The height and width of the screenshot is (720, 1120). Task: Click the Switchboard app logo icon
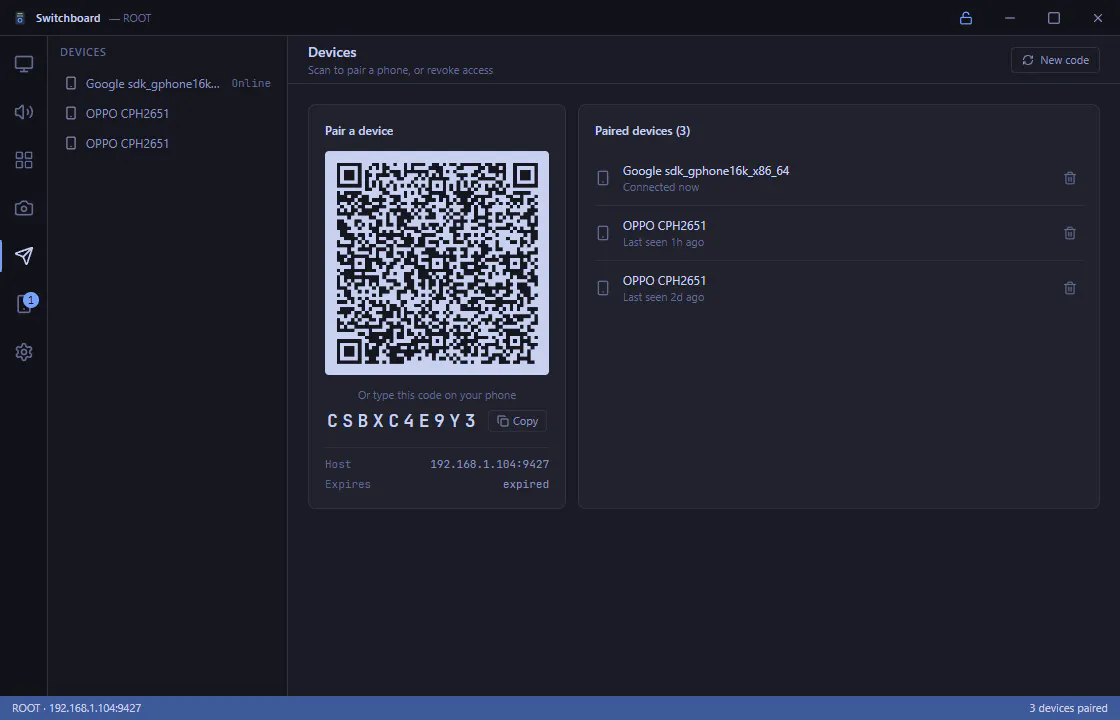tap(20, 18)
